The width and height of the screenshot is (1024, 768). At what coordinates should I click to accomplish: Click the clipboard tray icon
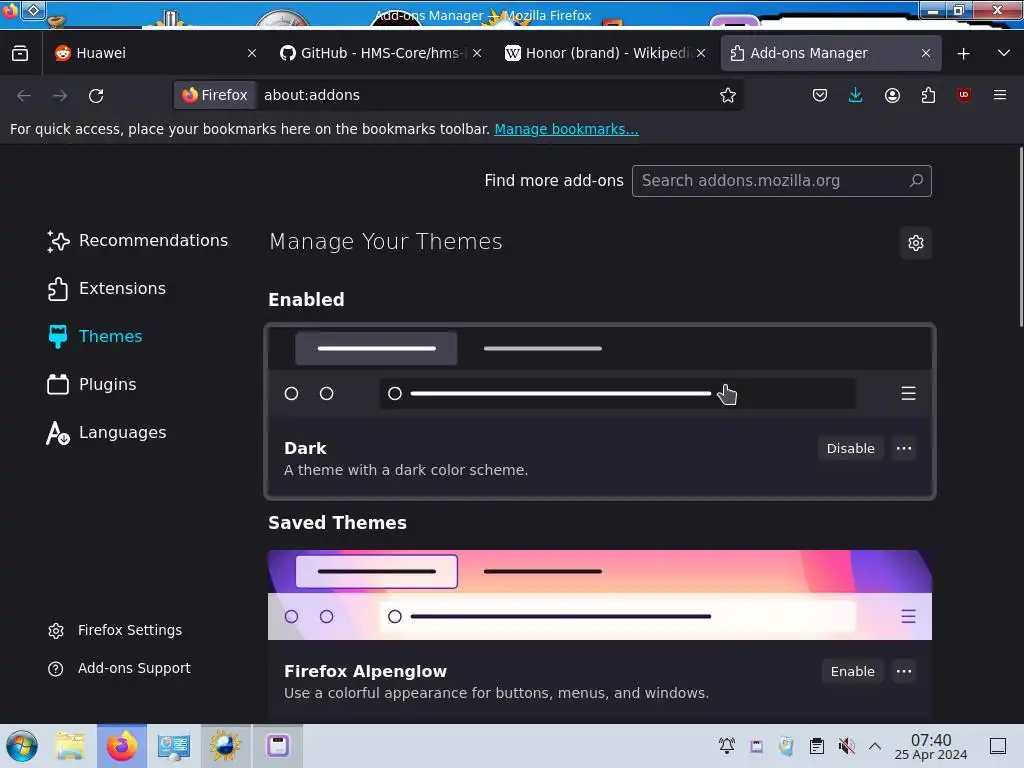point(816,746)
